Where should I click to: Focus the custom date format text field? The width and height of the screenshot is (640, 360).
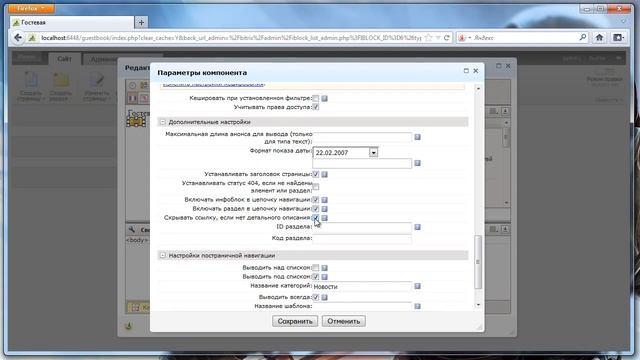362,163
